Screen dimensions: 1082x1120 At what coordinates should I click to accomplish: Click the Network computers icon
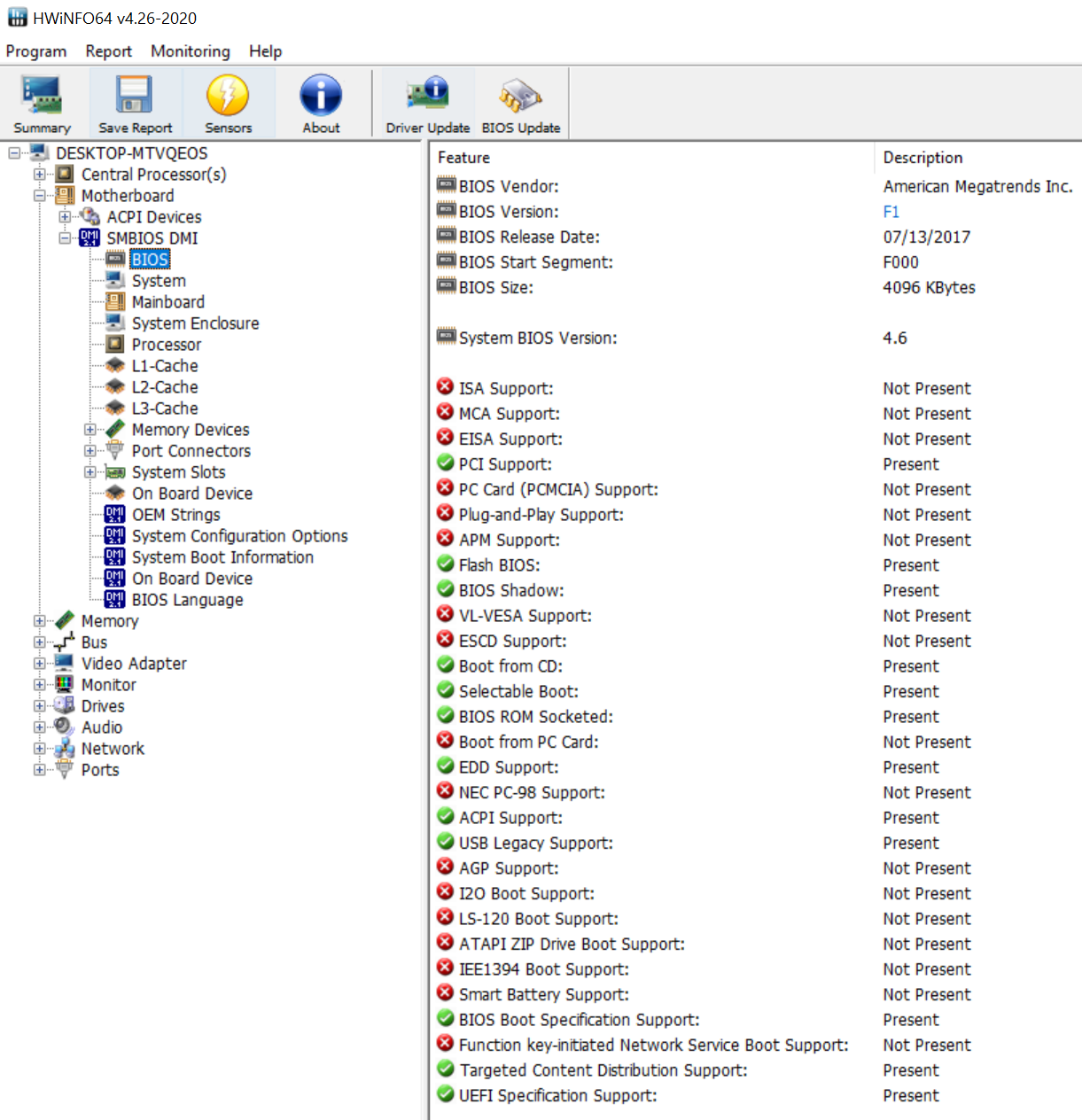tap(65, 749)
